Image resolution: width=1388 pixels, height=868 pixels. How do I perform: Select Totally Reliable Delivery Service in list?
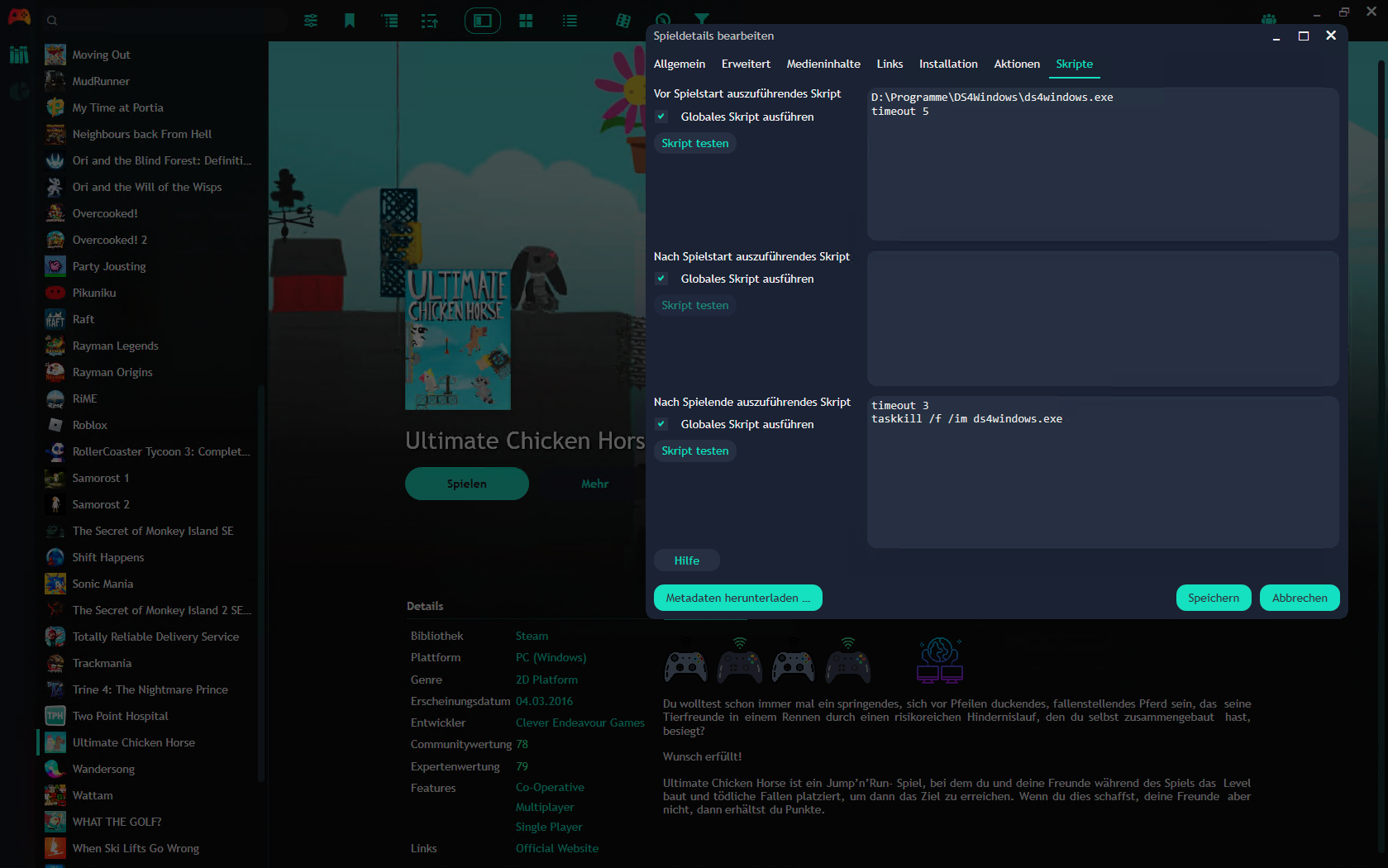pos(149,637)
